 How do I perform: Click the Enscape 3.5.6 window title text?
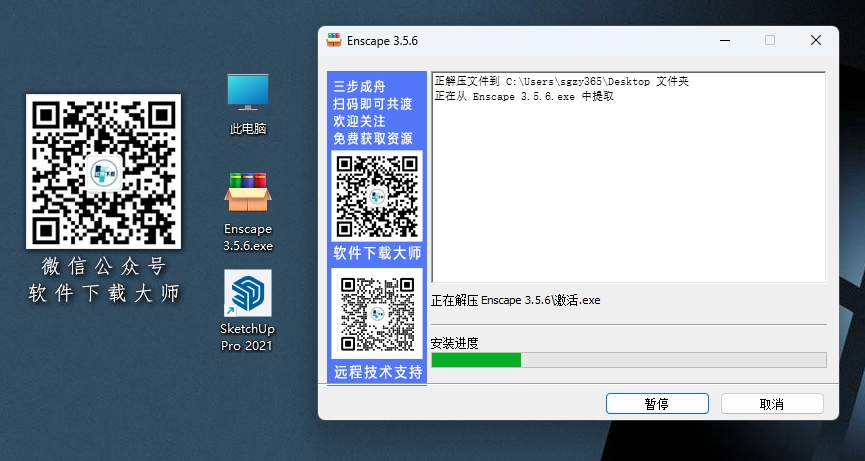point(382,41)
